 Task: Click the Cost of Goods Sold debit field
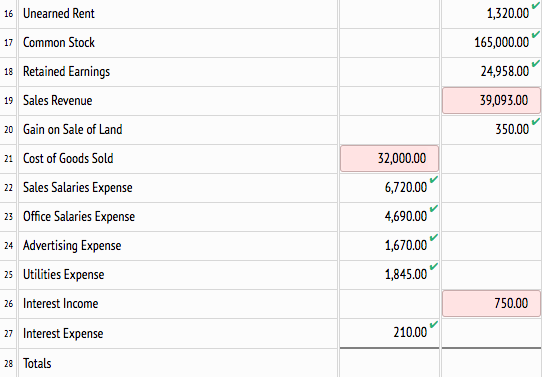click(x=389, y=159)
